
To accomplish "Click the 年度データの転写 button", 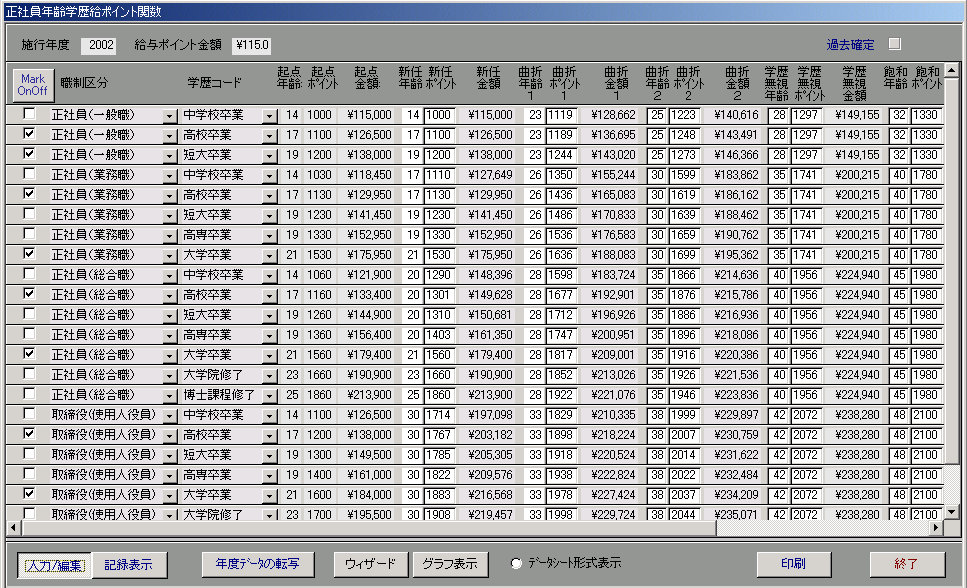I will point(258,563).
